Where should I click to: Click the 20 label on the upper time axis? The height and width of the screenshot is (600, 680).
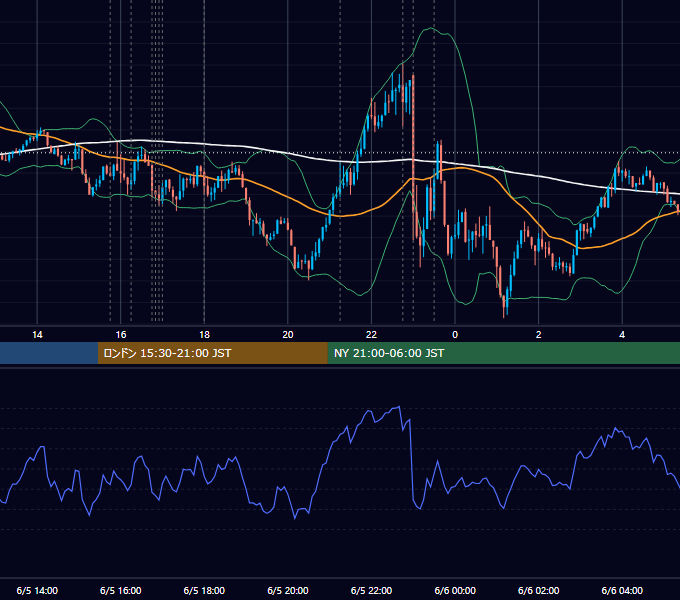pyautogui.click(x=288, y=335)
